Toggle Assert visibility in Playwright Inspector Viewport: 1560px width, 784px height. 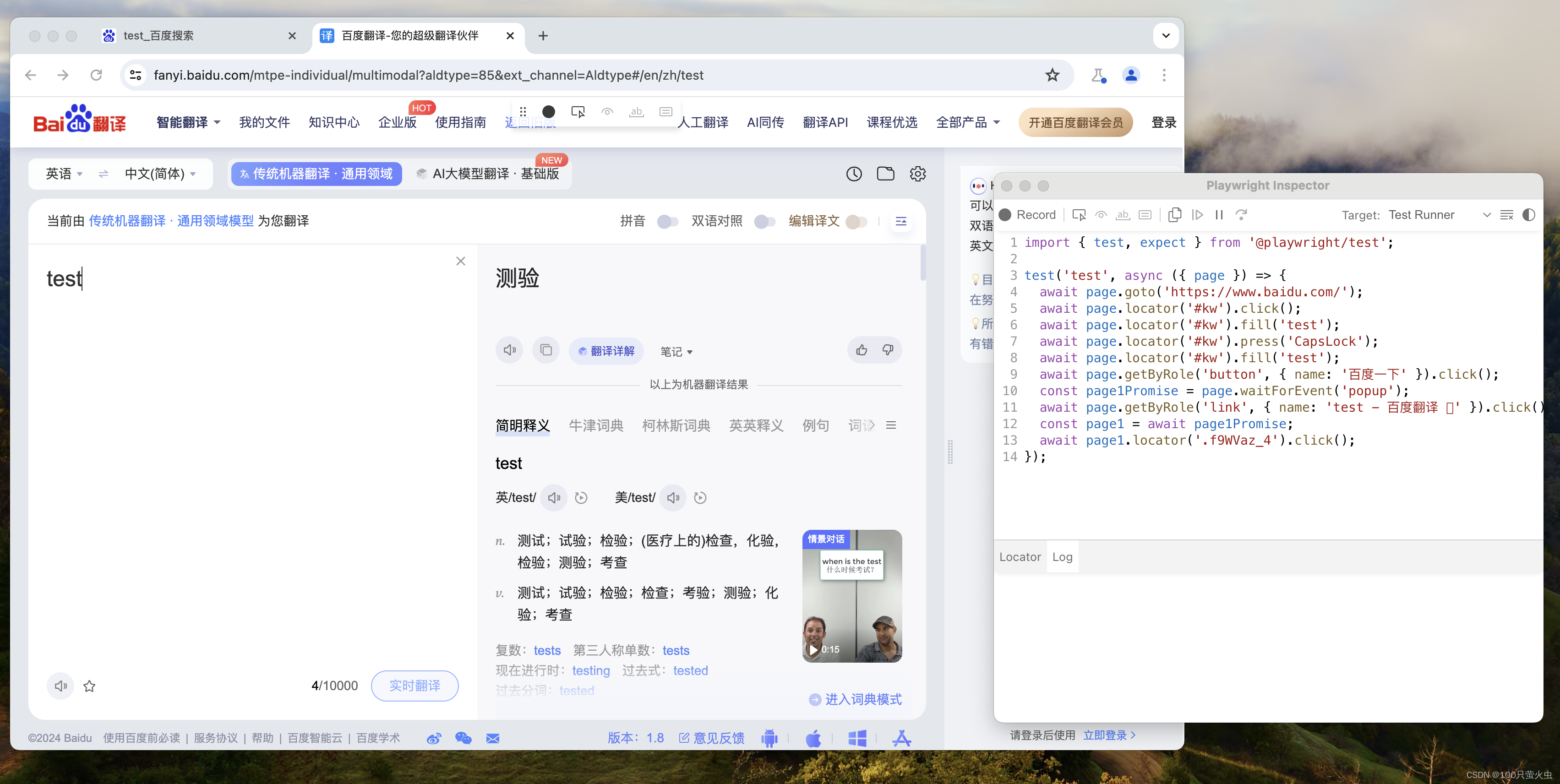pyautogui.click(x=1101, y=215)
